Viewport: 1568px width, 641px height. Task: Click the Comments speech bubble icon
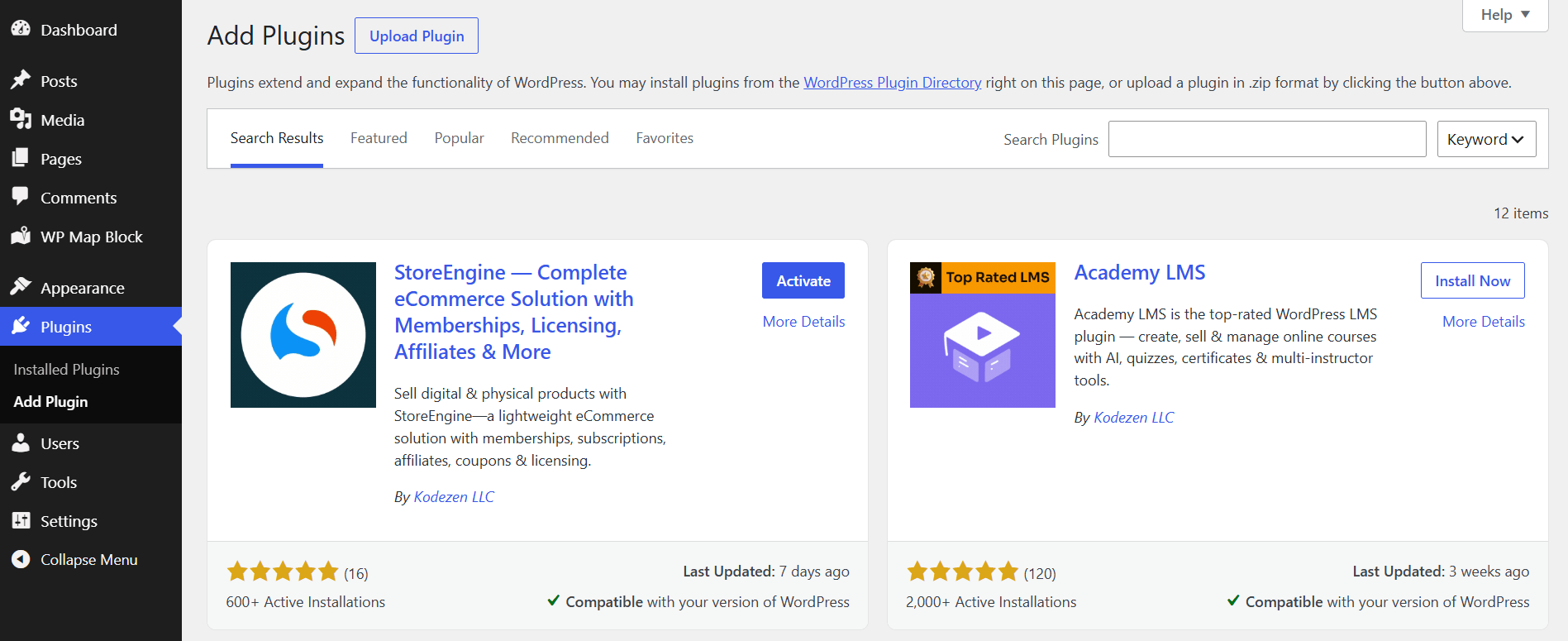coord(21,197)
